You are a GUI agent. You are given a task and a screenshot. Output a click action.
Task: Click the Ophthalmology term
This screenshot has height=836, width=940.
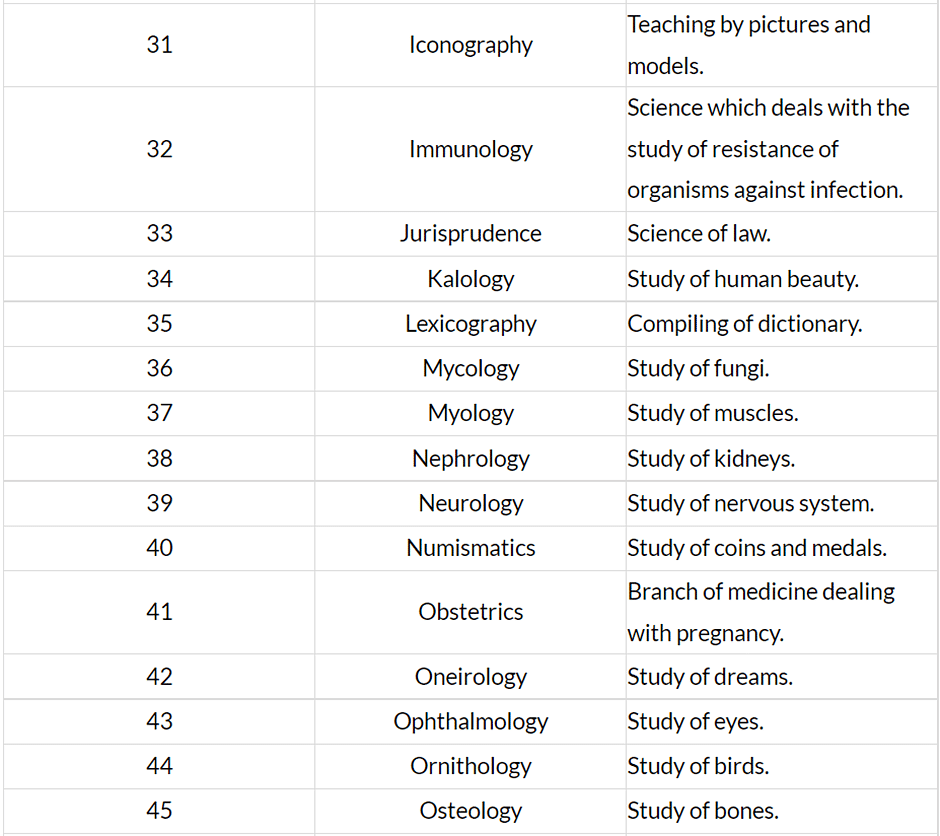pos(470,721)
